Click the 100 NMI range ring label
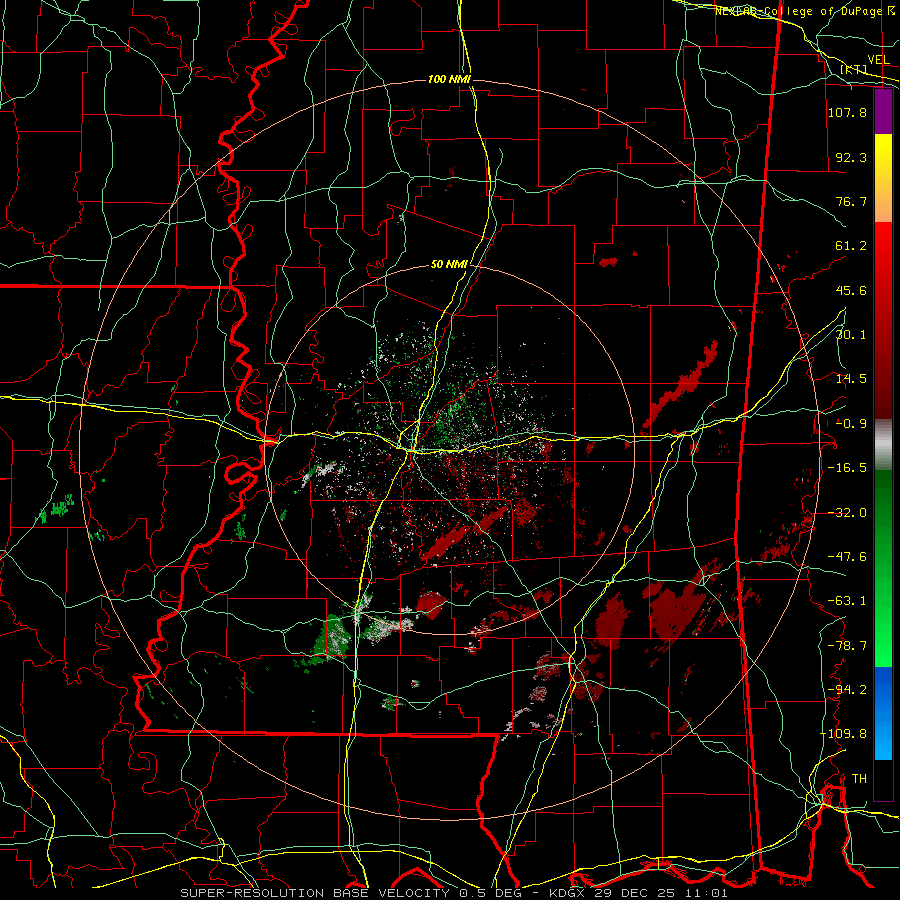 click(x=449, y=79)
